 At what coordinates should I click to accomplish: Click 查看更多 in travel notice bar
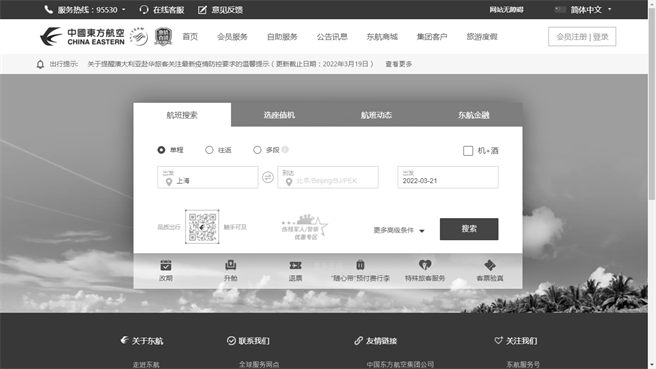pyautogui.click(x=399, y=64)
